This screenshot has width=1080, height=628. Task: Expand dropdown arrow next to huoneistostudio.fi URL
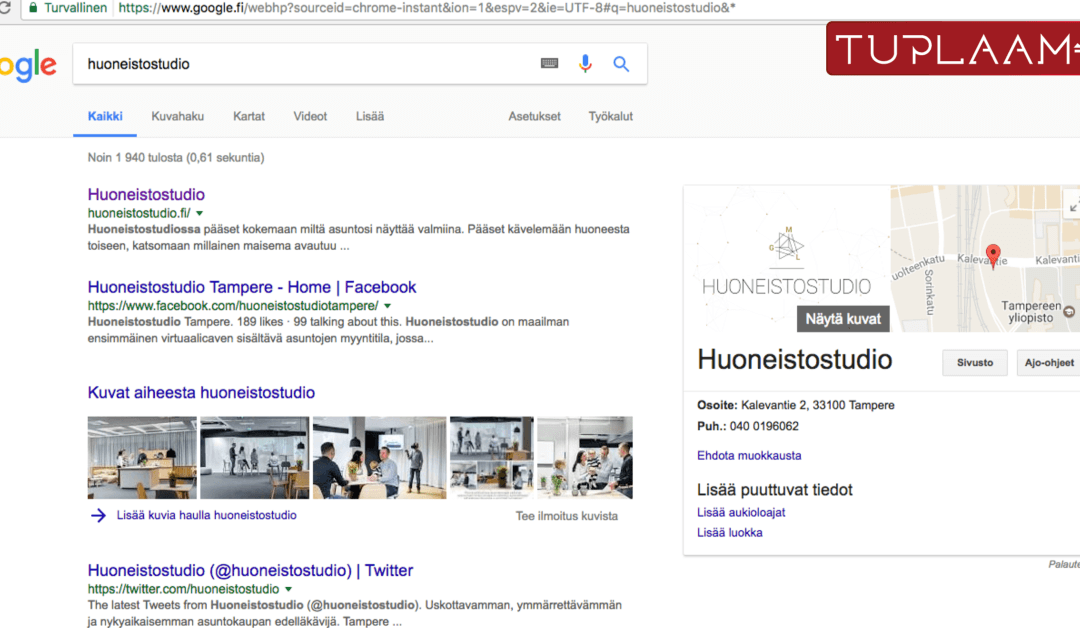[x=199, y=213]
